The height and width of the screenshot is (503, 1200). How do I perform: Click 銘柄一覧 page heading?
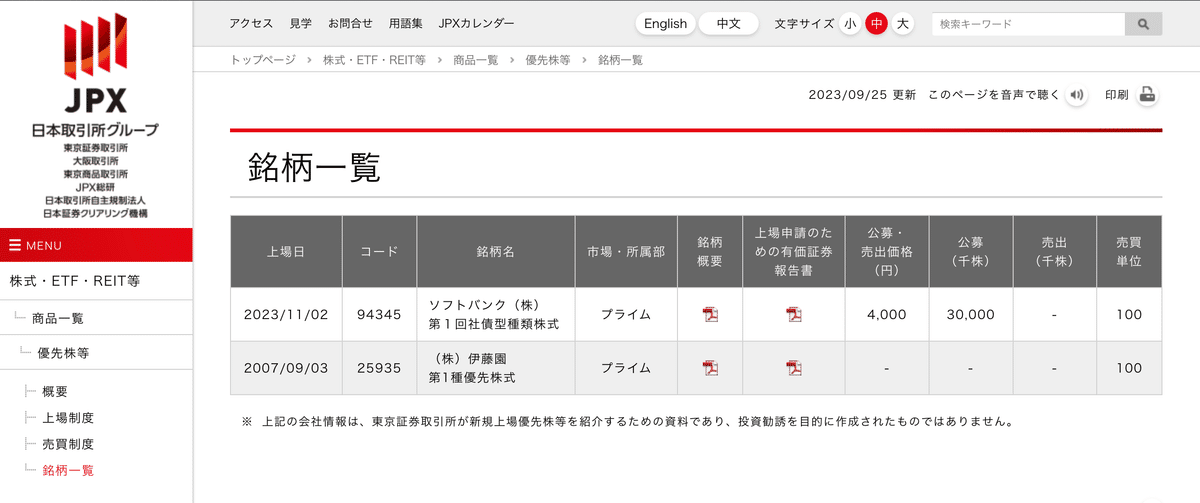(x=314, y=166)
